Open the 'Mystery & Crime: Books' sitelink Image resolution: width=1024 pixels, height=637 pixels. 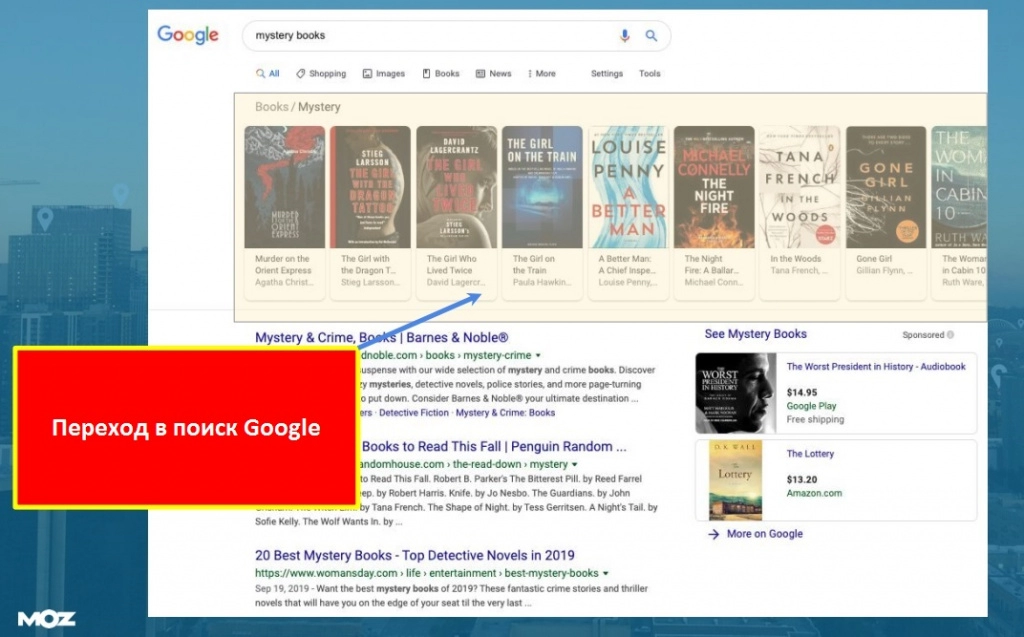point(505,413)
